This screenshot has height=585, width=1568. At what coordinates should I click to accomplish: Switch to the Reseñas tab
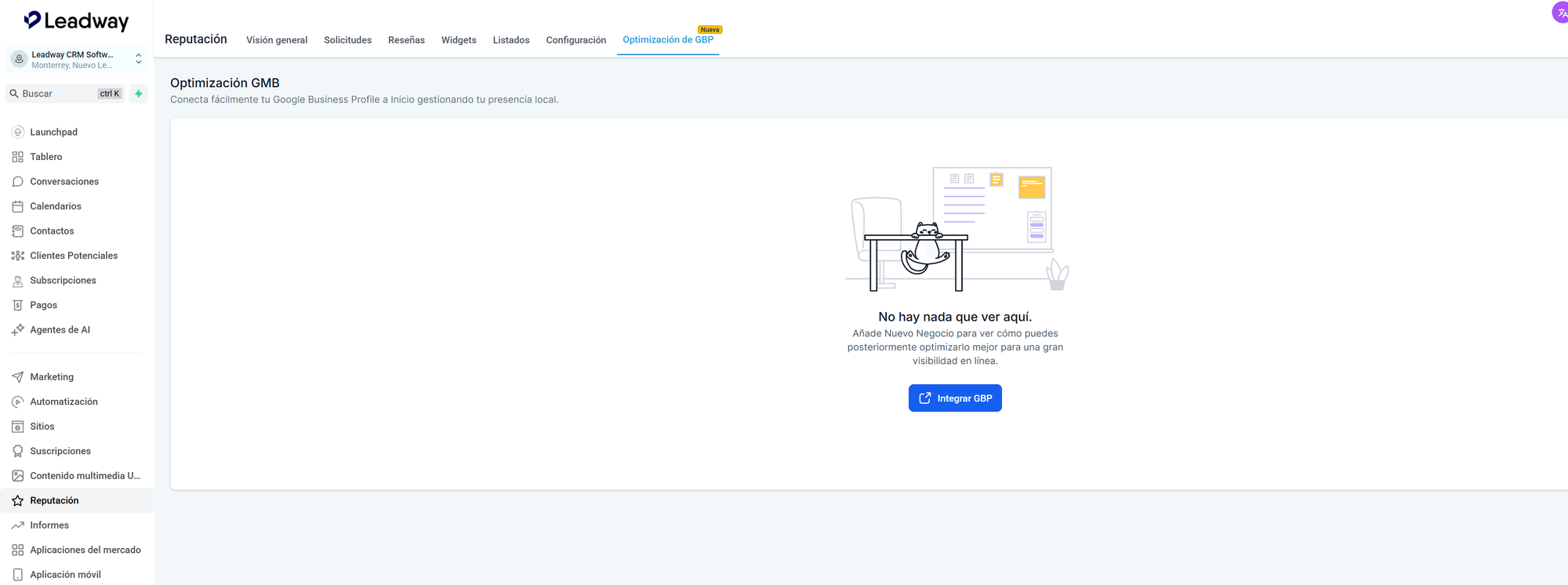406,40
